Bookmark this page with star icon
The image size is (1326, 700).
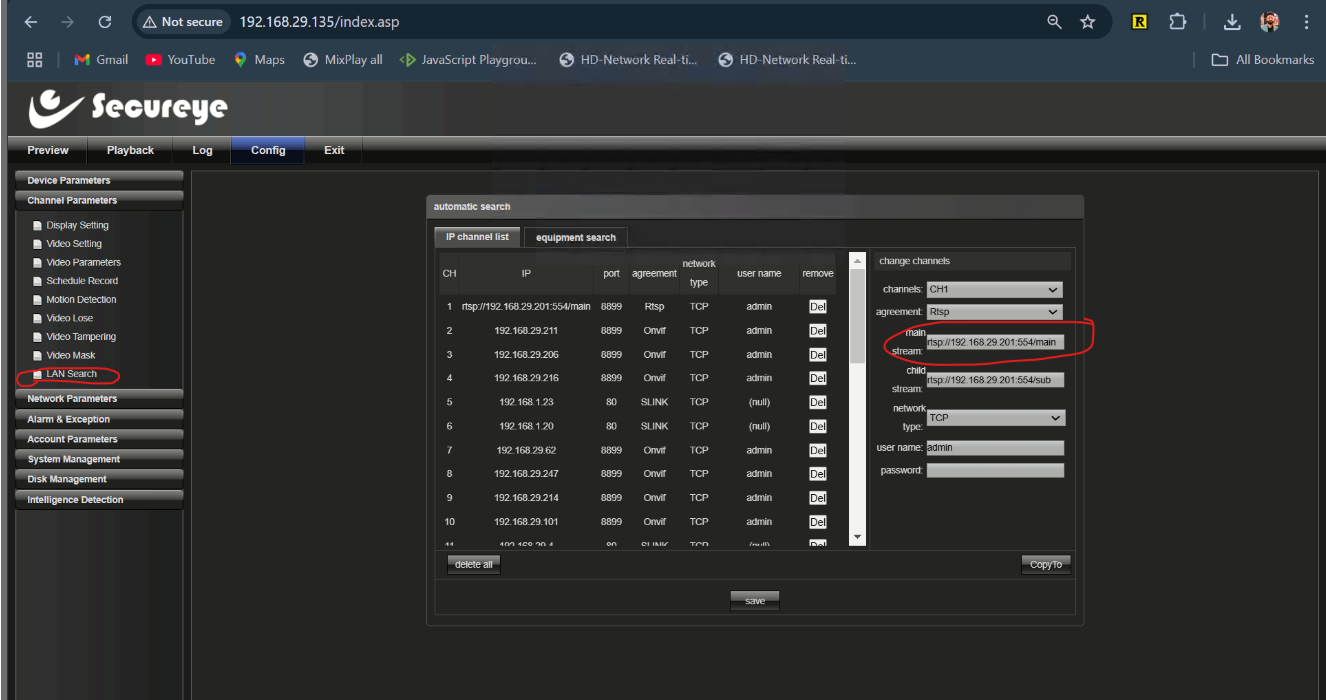(x=1088, y=22)
